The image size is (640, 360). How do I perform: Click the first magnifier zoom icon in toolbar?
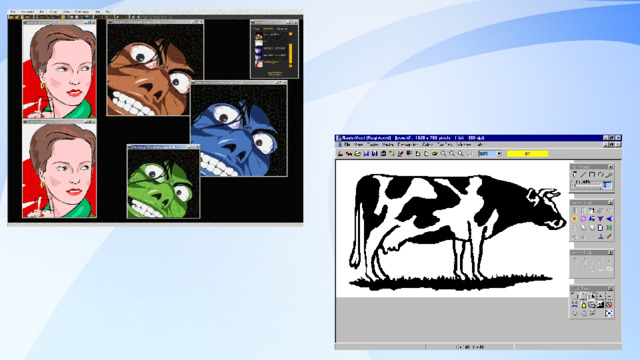(x=443, y=154)
